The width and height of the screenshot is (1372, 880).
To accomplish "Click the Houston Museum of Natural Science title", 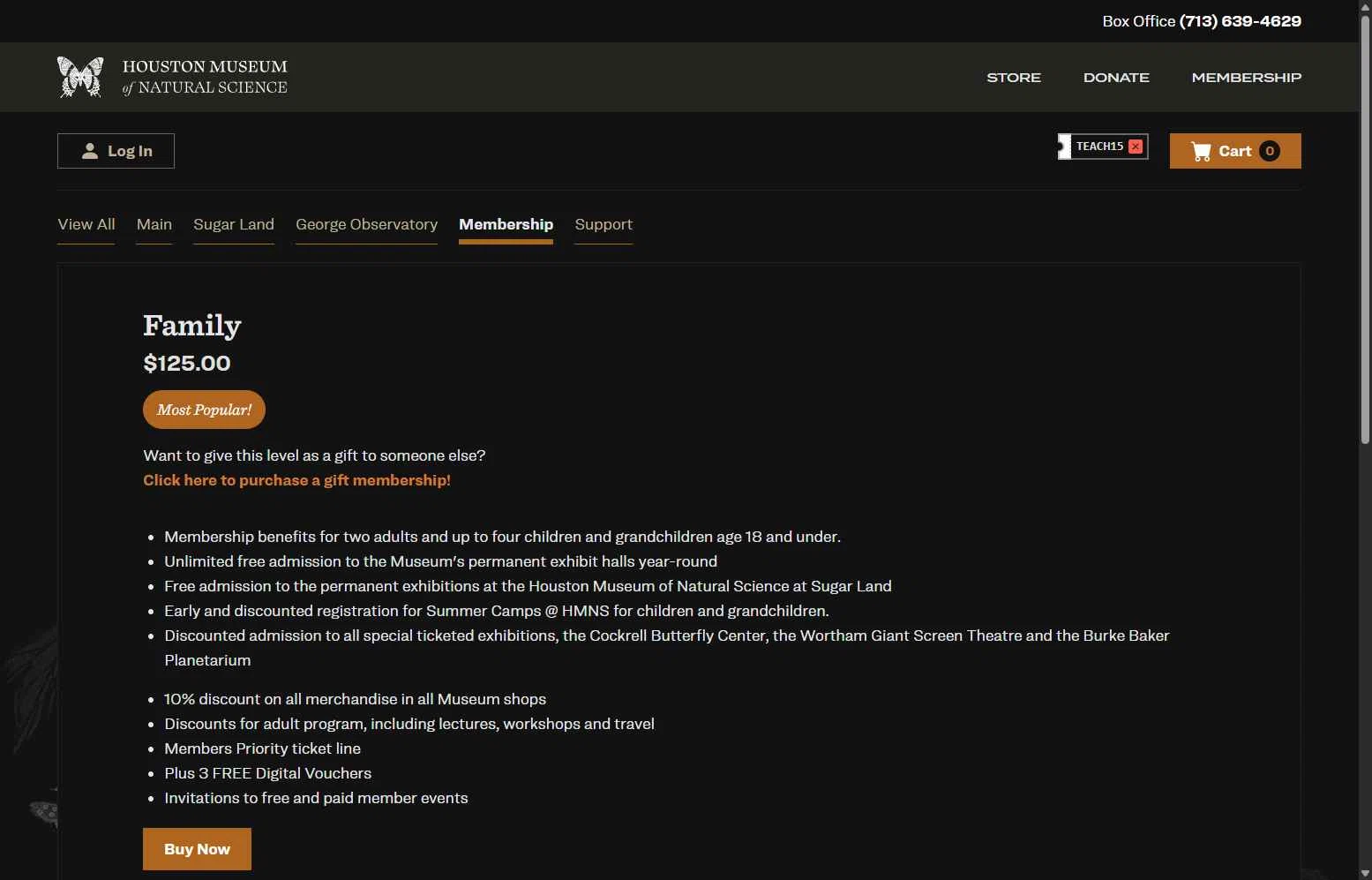I will click(205, 77).
